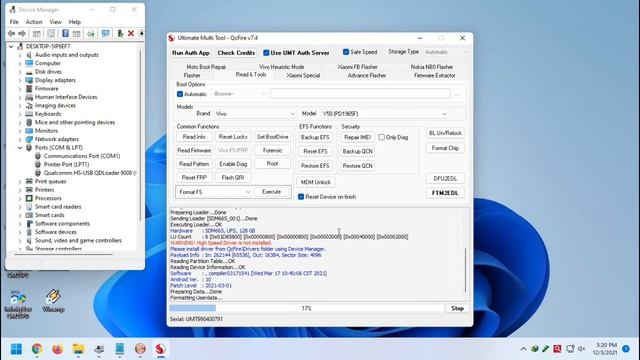640x360 pixels.
Task: Open Action menu in Device Manager
Action: point(34,22)
